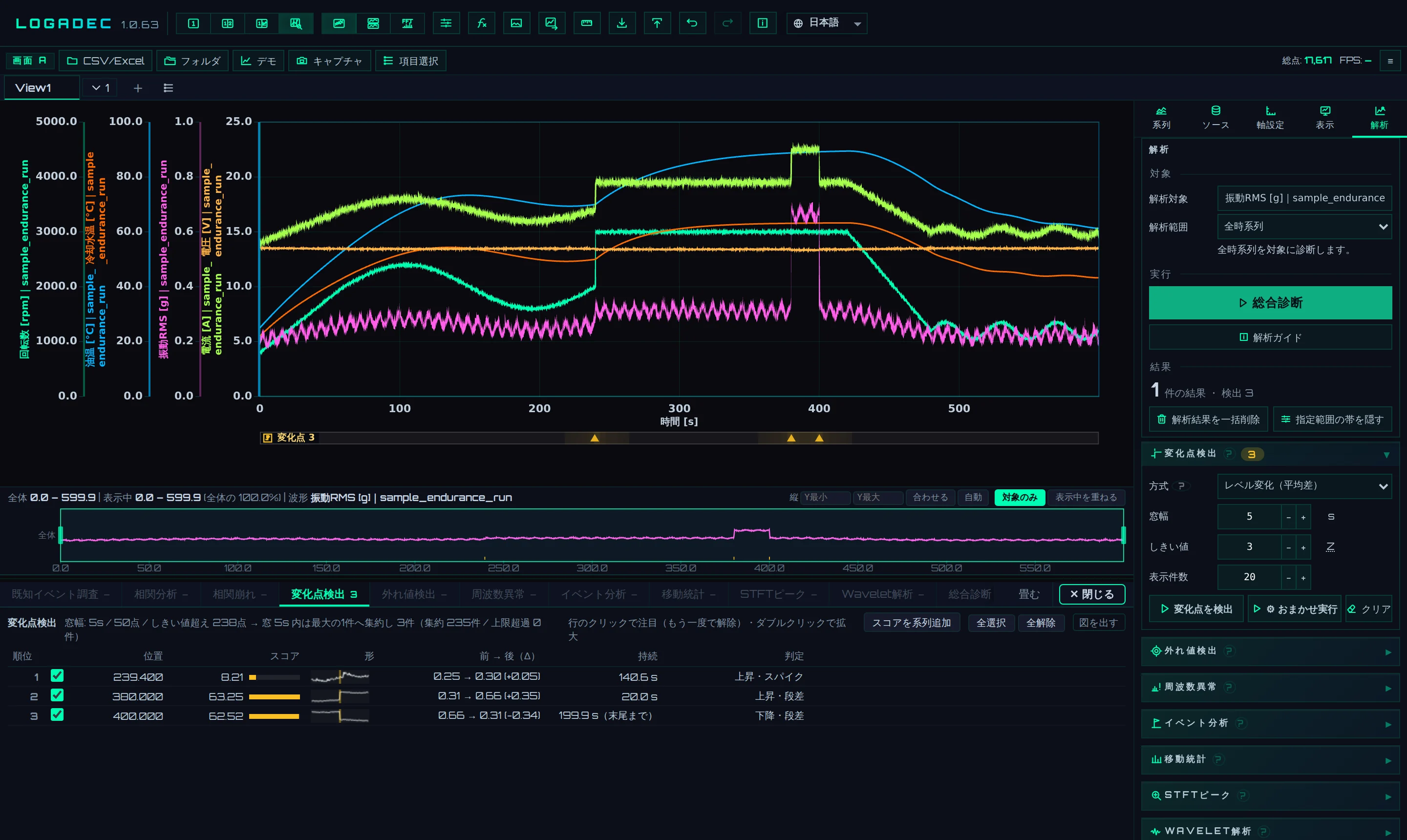This screenshot has width=1407, height=840.
Task: Select the two-pane 1|2 layout icon
Action: click(x=228, y=23)
